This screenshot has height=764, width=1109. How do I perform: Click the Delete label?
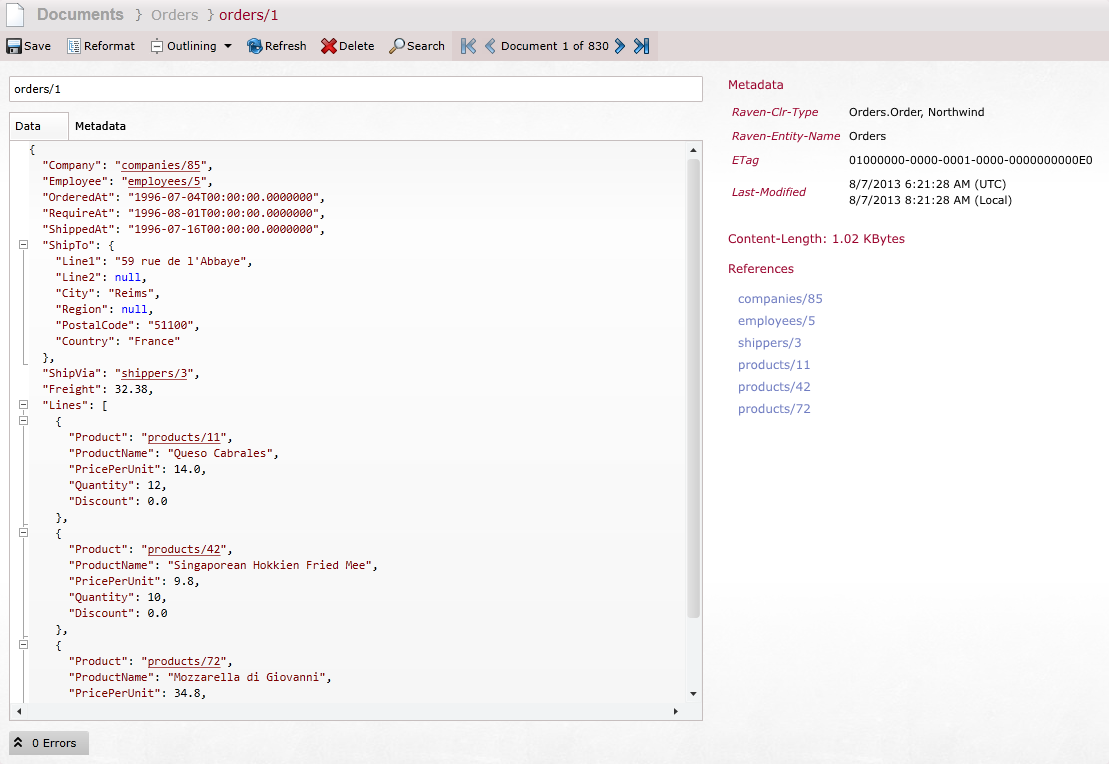coord(356,46)
